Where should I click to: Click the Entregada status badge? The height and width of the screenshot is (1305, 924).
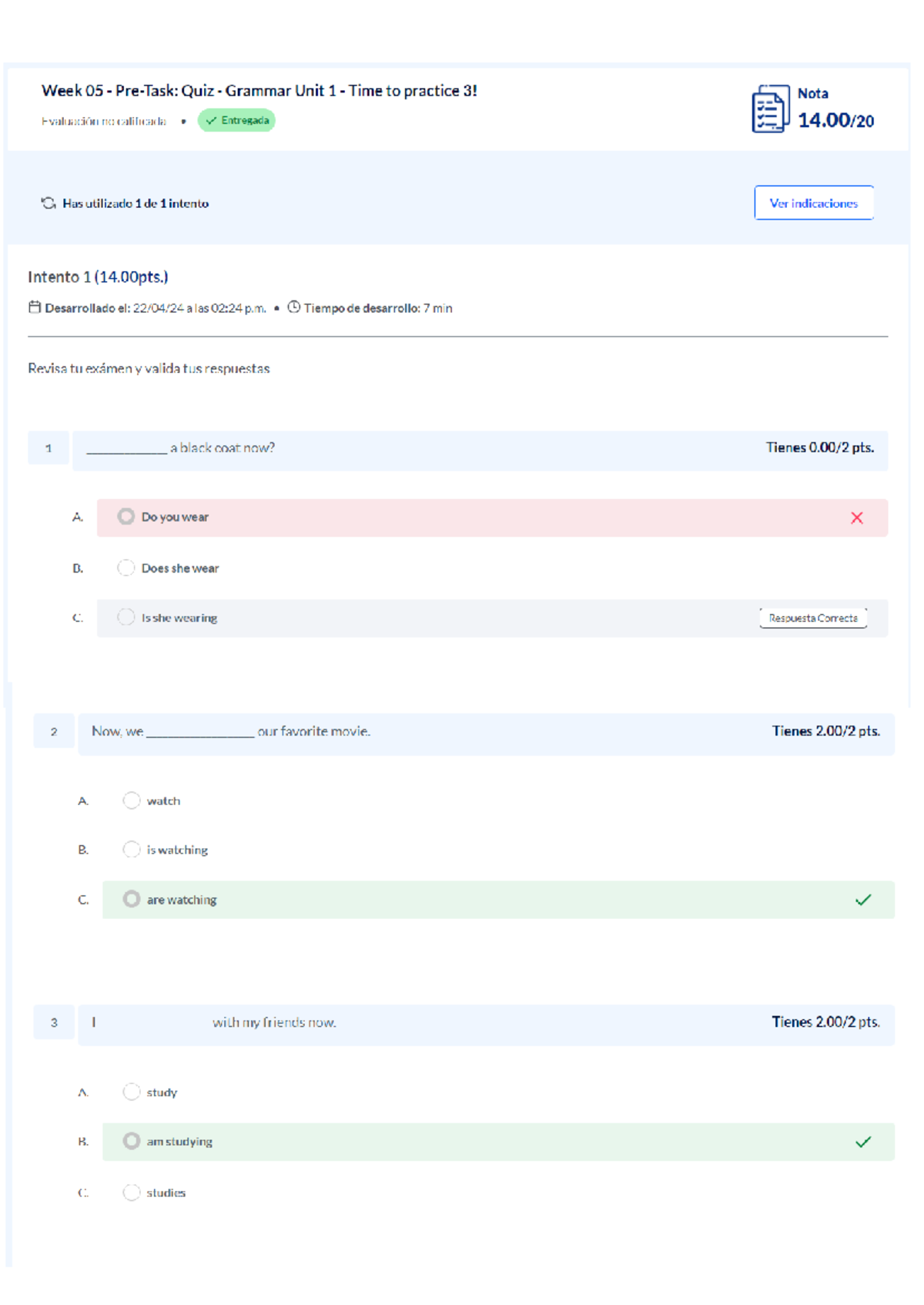(236, 121)
